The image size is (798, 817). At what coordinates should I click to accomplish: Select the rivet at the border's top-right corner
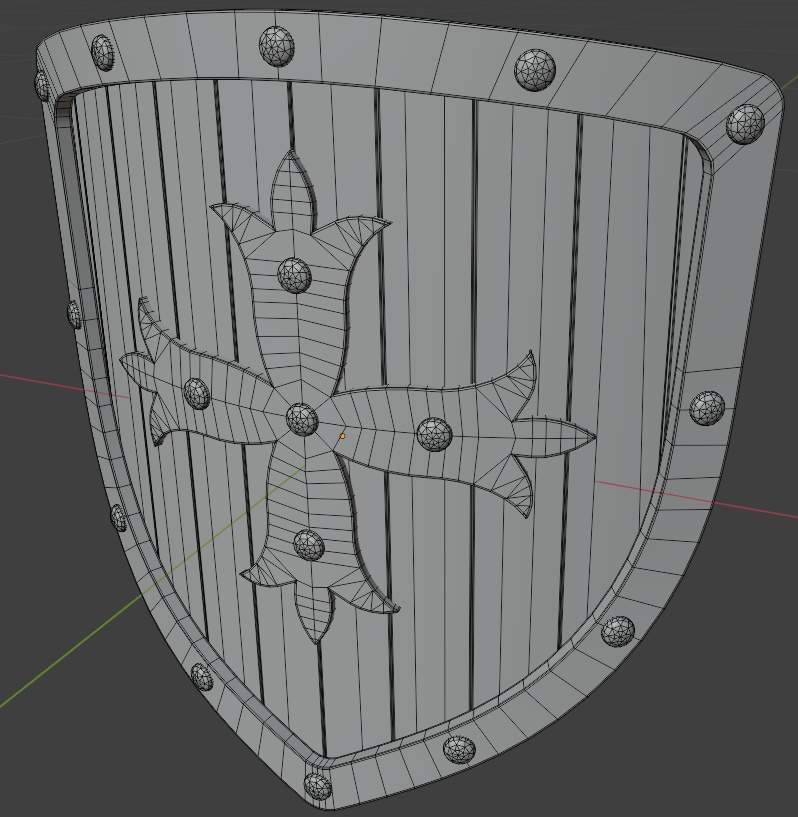point(745,123)
